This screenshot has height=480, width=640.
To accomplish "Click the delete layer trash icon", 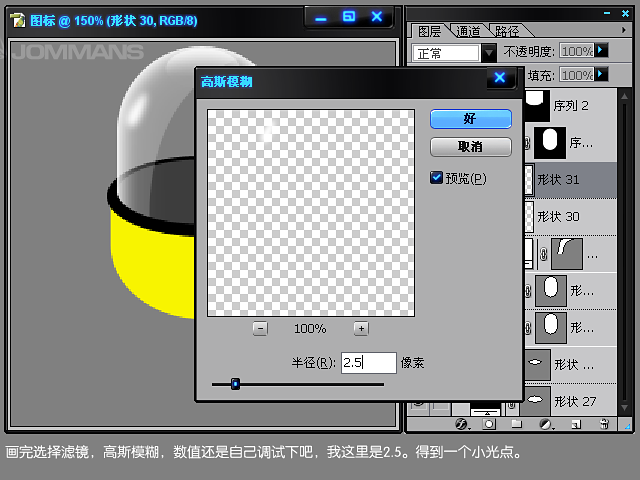I will tap(604, 424).
